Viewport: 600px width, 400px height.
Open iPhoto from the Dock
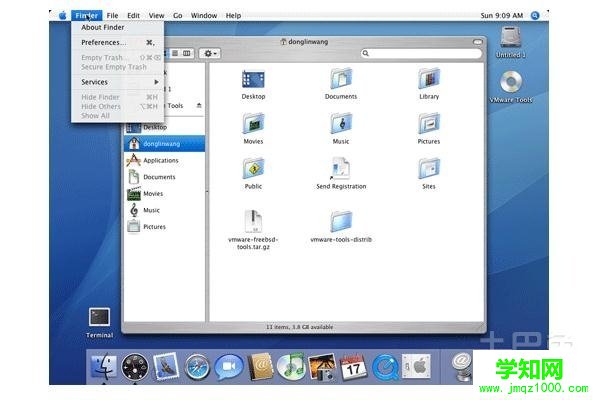tap(322, 367)
